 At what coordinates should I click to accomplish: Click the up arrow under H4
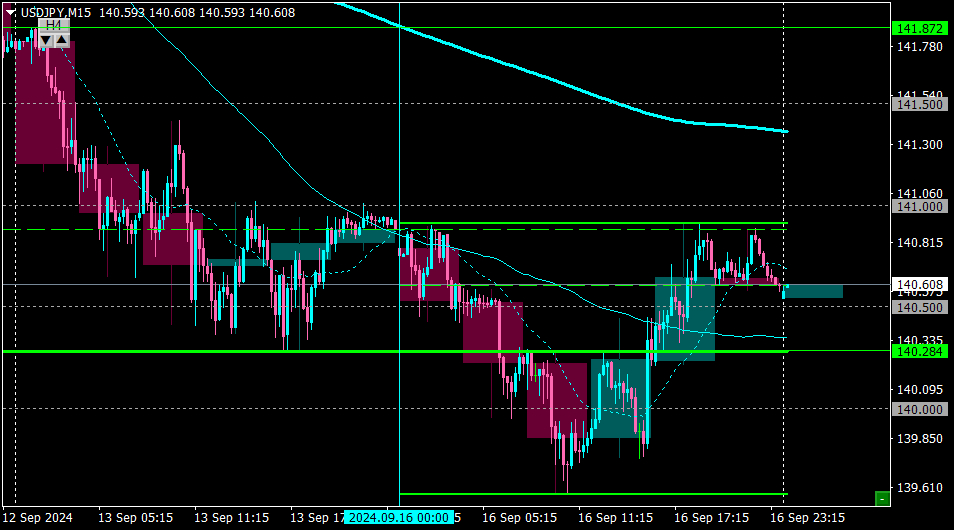[61, 40]
